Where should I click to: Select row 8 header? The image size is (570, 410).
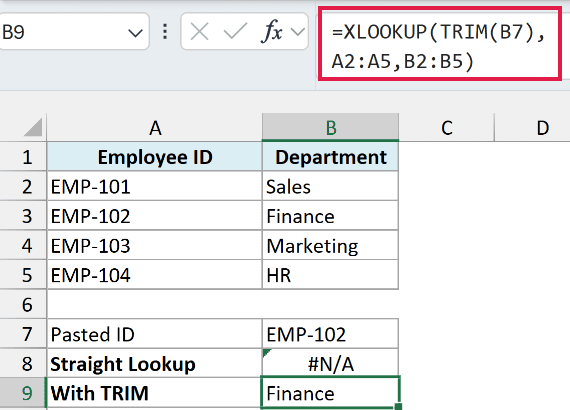click(x=23, y=363)
